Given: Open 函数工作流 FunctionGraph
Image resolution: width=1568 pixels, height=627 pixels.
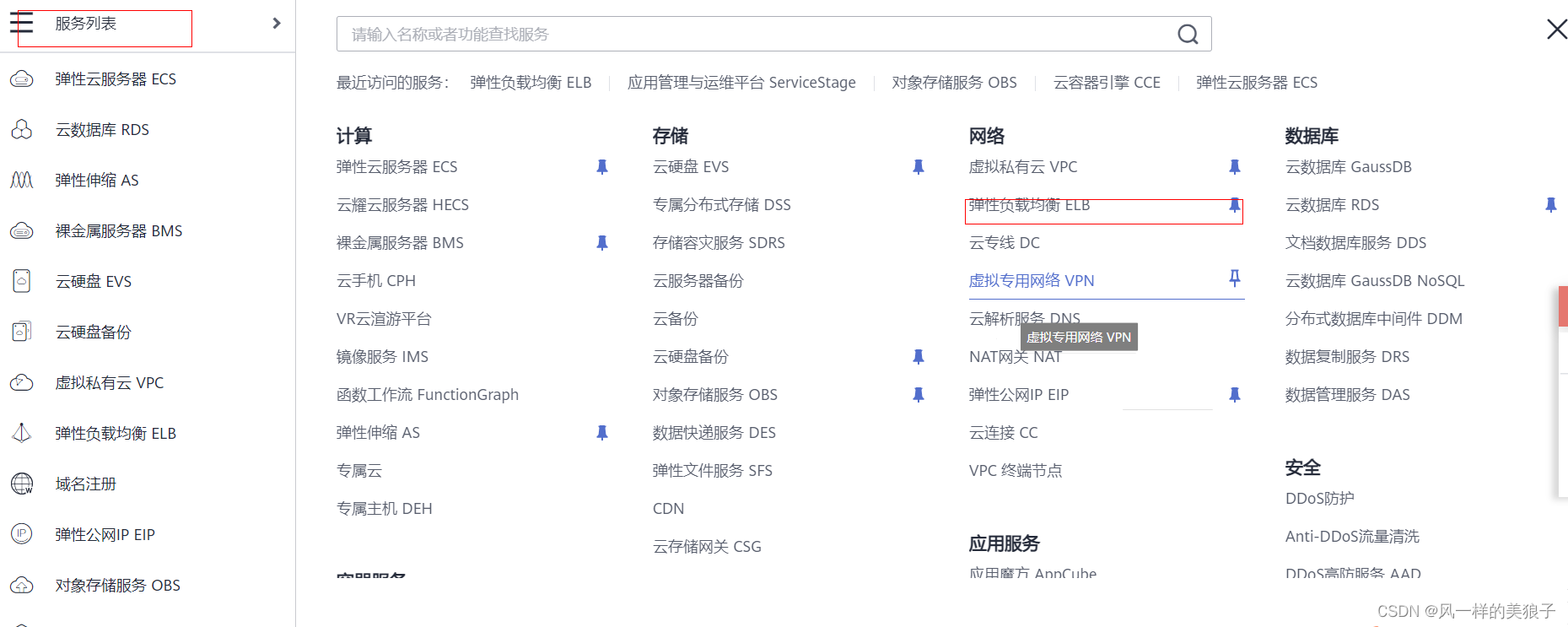Looking at the screenshot, I should click(x=428, y=395).
